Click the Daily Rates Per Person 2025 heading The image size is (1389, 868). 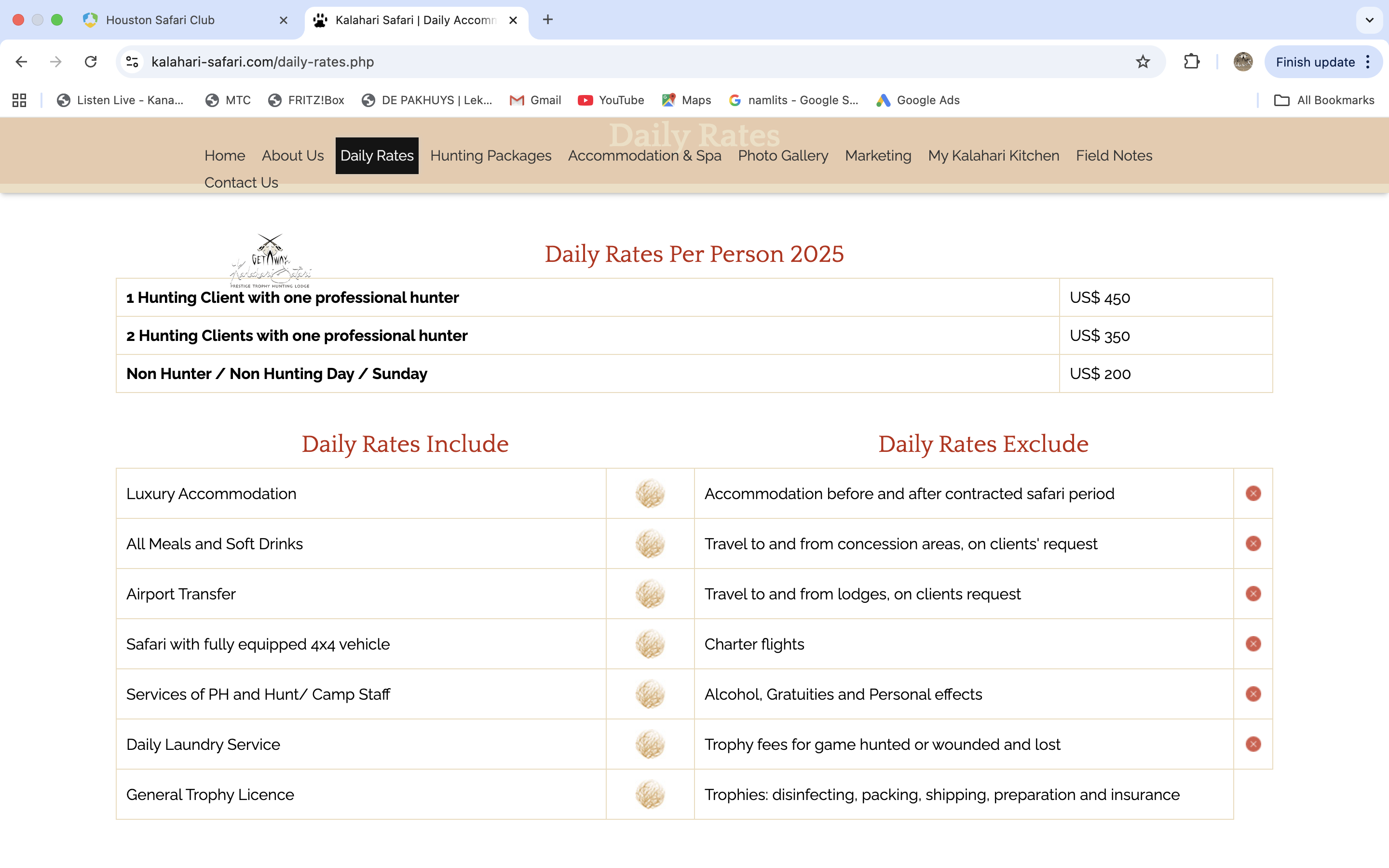pyautogui.click(x=694, y=254)
